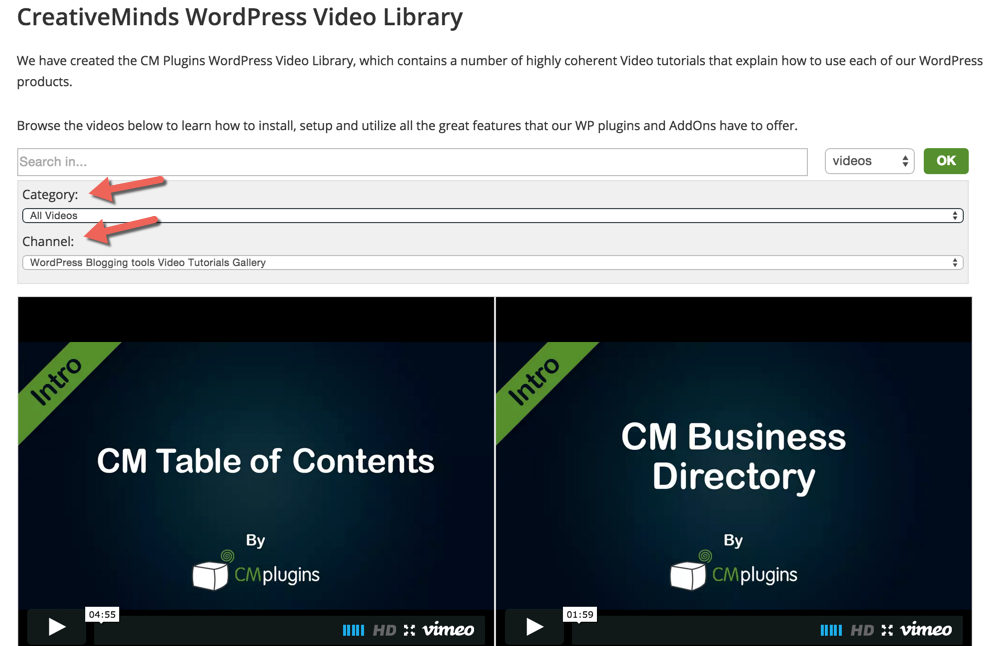Adjust volume bars on CM Table of Contents video

(x=353, y=630)
